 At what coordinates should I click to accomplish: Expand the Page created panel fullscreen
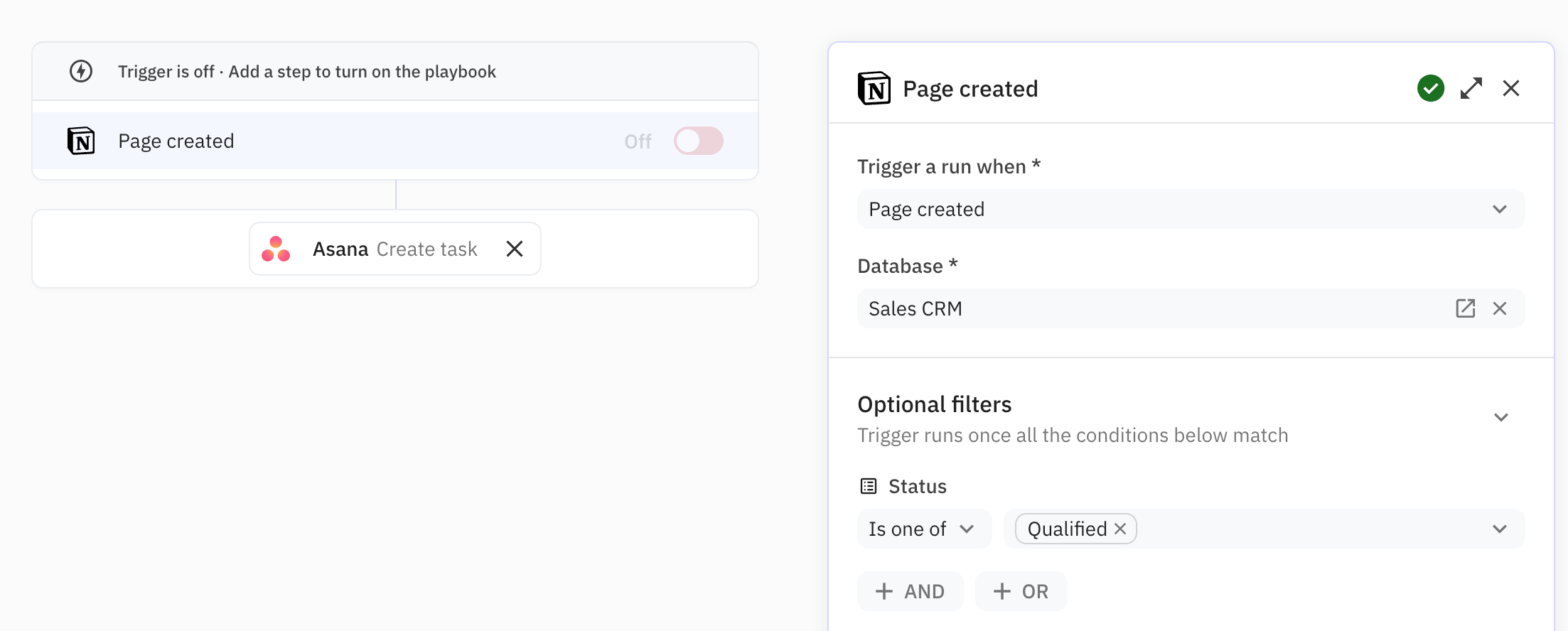coord(1471,88)
